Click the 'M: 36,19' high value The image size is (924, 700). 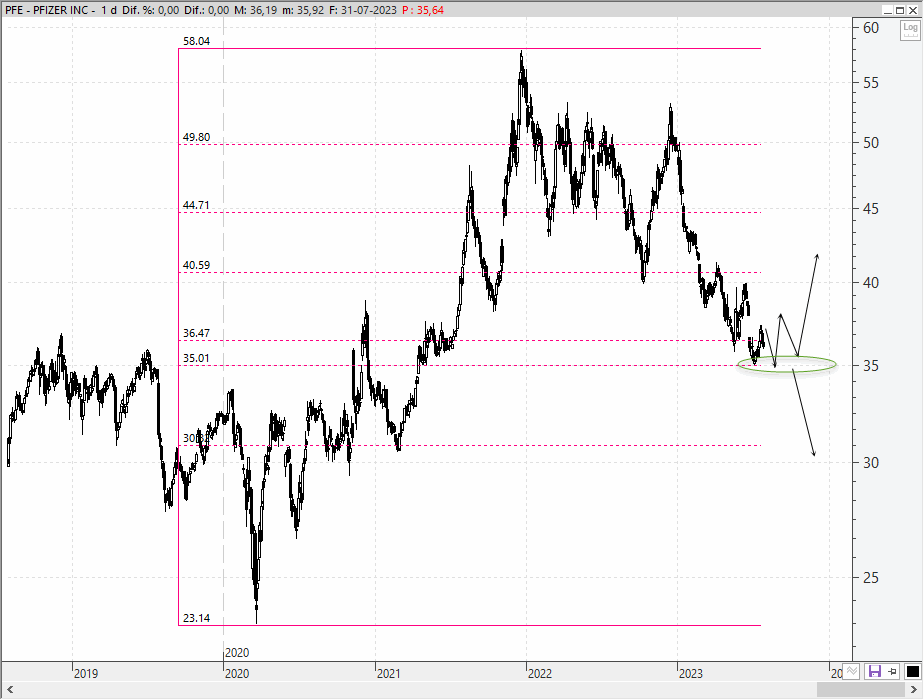pyautogui.click(x=255, y=10)
